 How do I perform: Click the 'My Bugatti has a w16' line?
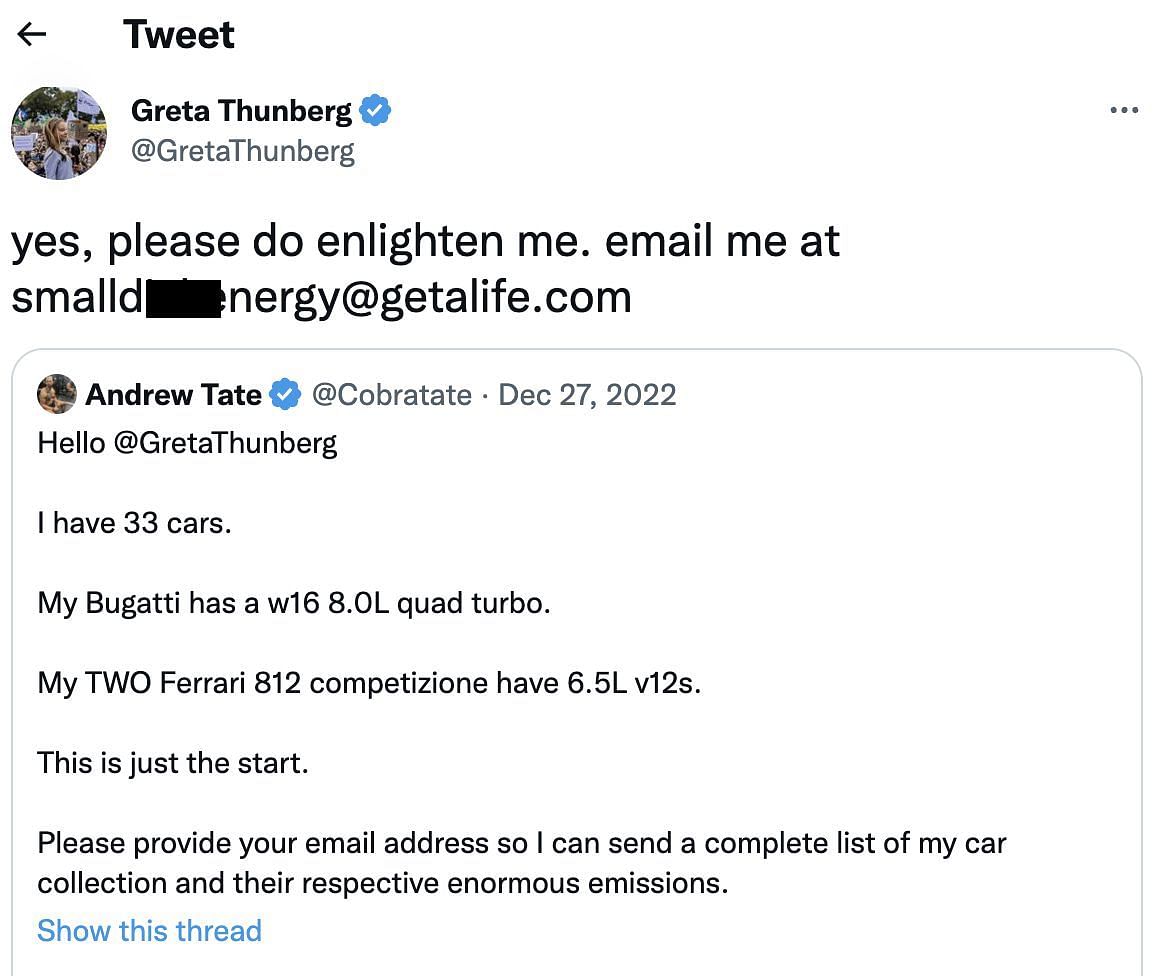pyautogui.click(x=294, y=603)
